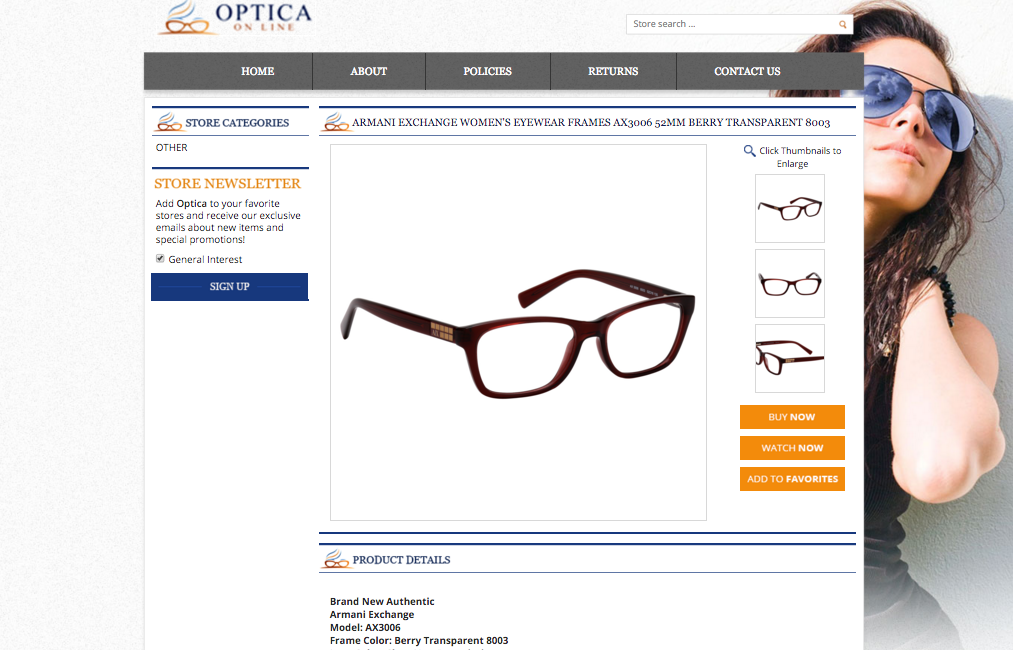The height and width of the screenshot is (650, 1013).
Task: Select the first glasses thumbnail
Action: click(789, 209)
